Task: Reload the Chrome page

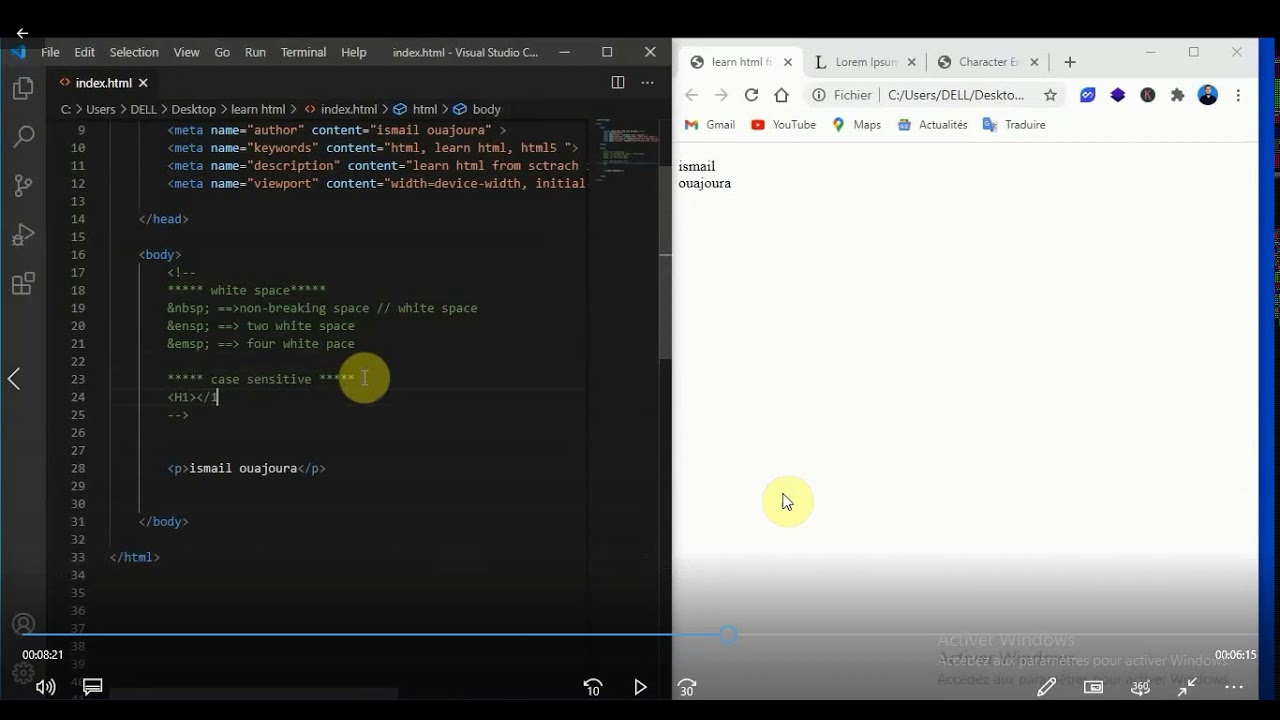Action: (x=752, y=95)
